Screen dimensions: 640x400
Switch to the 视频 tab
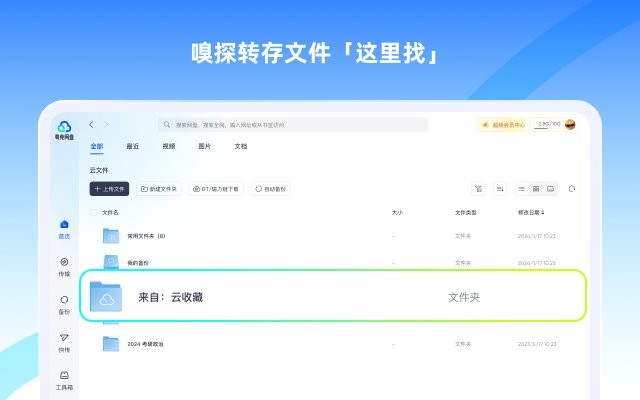click(169, 146)
